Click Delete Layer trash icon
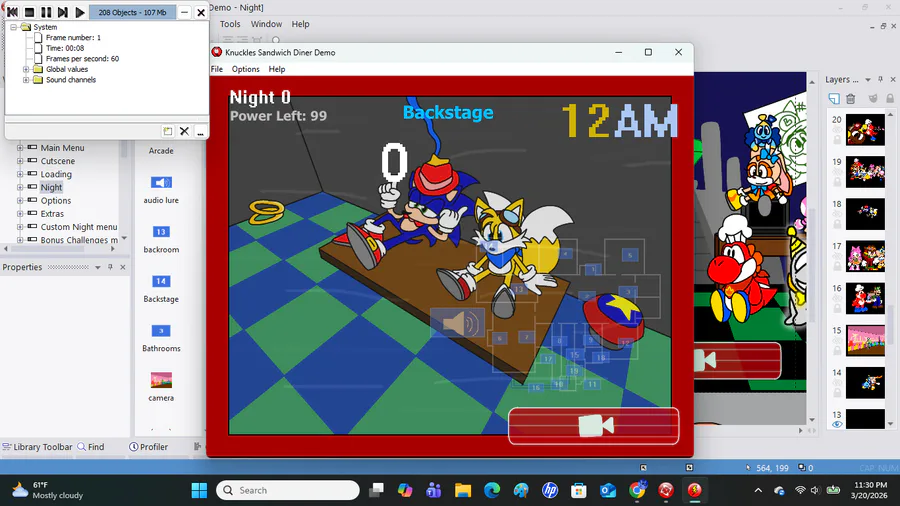The image size is (900, 506). point(851,99)
